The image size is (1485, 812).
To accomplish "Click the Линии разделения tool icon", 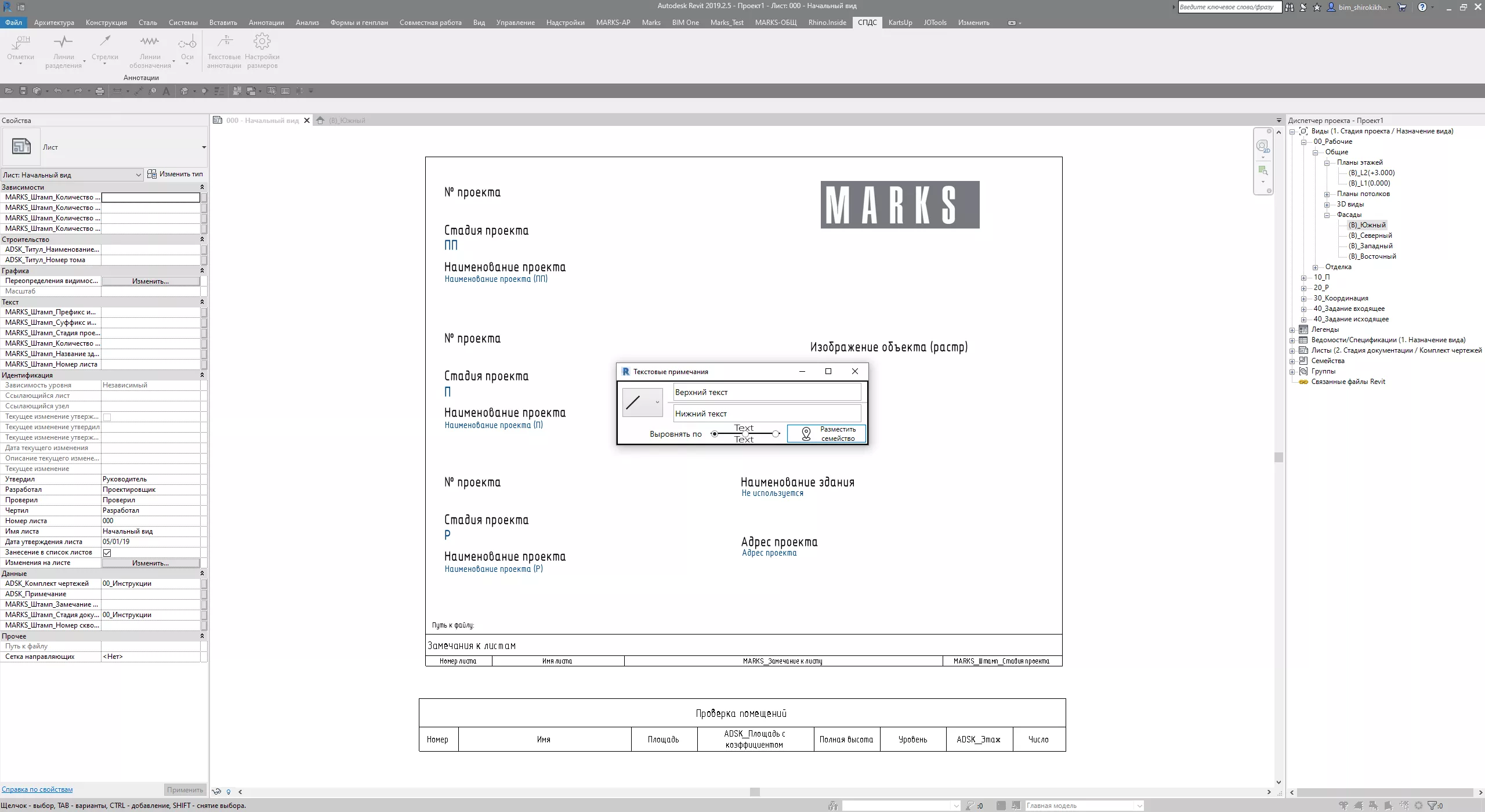I will click(x=63, y=42).
